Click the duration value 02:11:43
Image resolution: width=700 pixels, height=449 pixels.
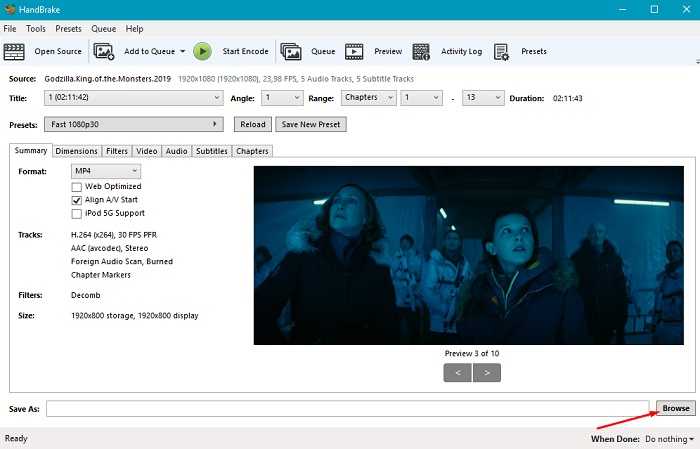[567, 98]
